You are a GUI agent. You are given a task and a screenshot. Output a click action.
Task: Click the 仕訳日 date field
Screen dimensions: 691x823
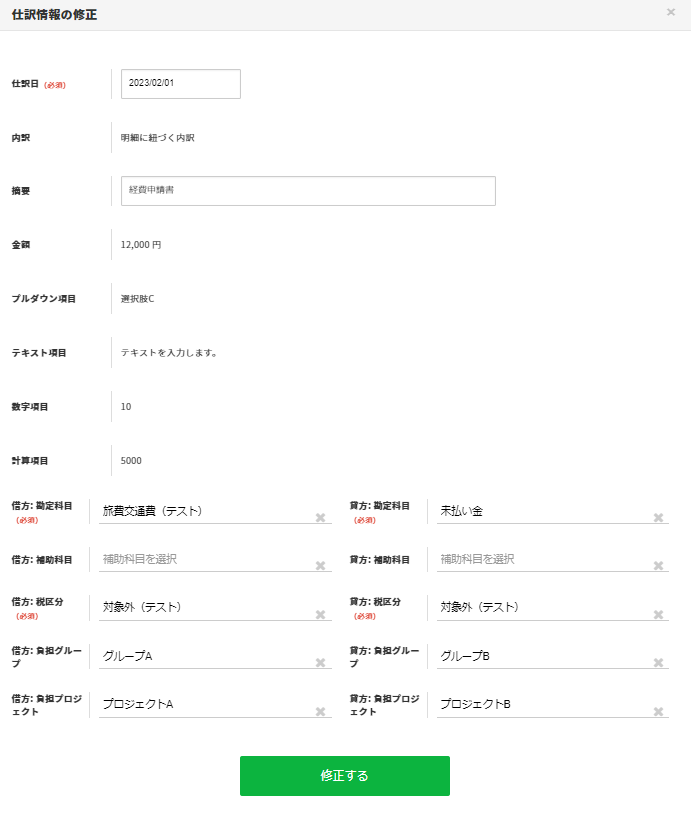coord(180,84)
